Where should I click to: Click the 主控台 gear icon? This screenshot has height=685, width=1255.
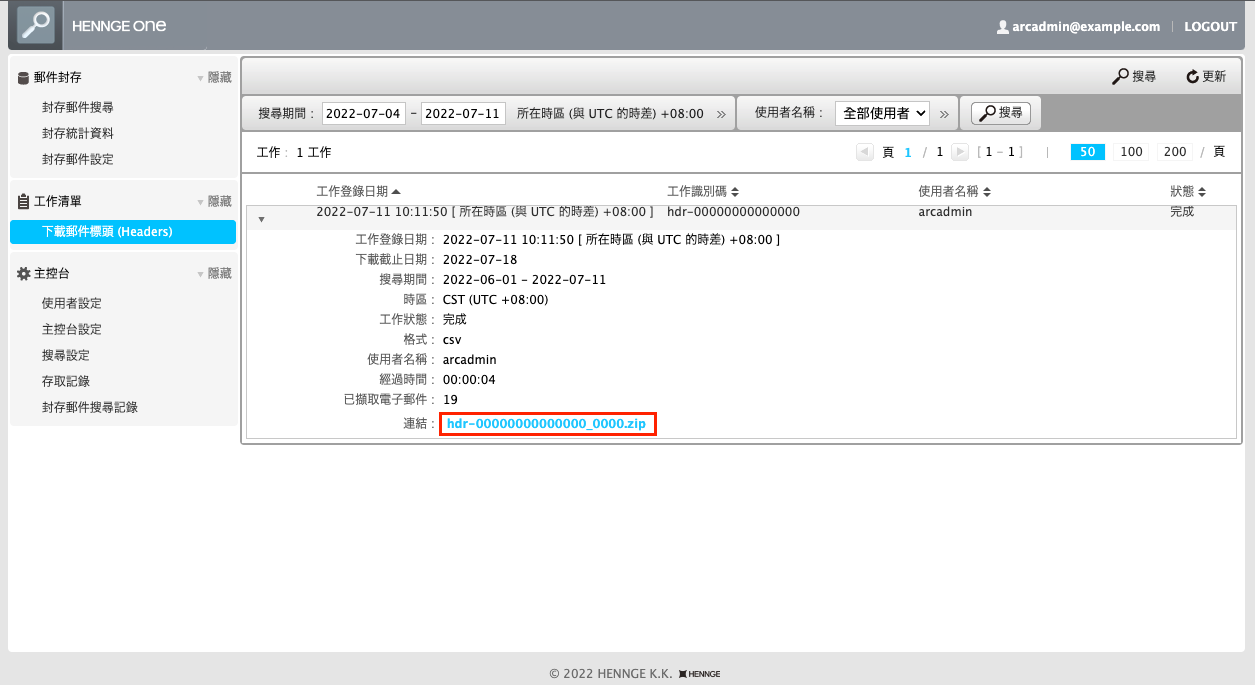(23, 273)
